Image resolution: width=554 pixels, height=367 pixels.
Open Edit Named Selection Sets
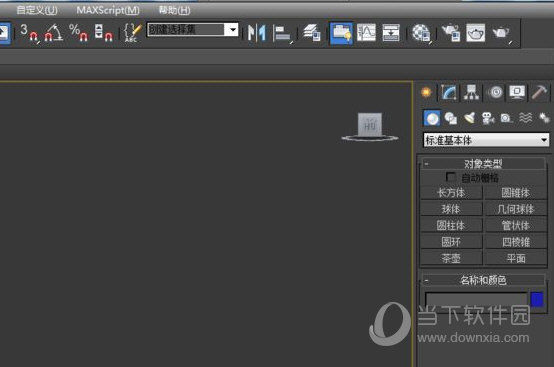[x=132, y=33]
